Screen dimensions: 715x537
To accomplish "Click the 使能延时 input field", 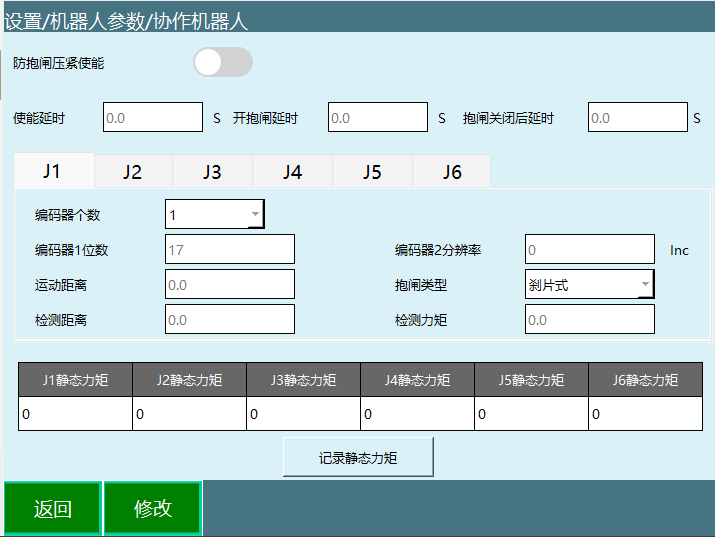I will coord(153,118).
